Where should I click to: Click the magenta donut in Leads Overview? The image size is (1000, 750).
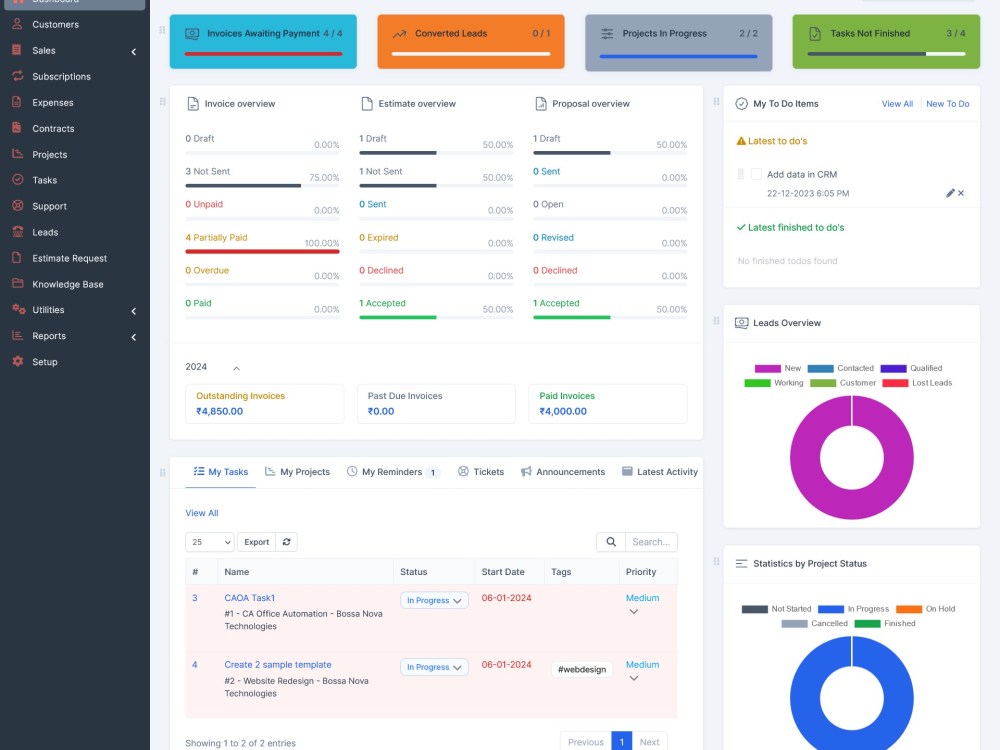(x=805, y=457)
